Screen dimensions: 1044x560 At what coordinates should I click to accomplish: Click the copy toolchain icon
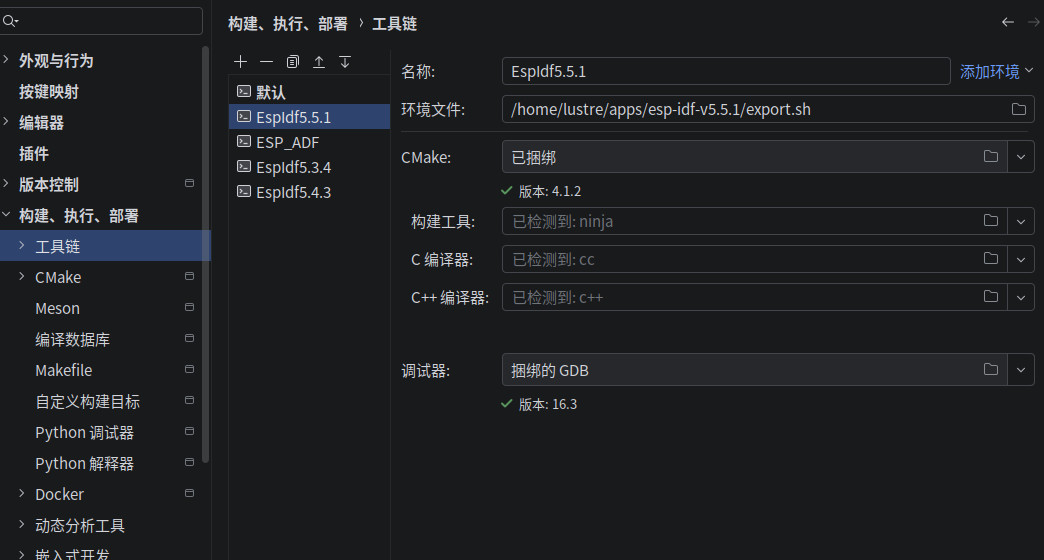pyautogui.click(x=292, y=62)
